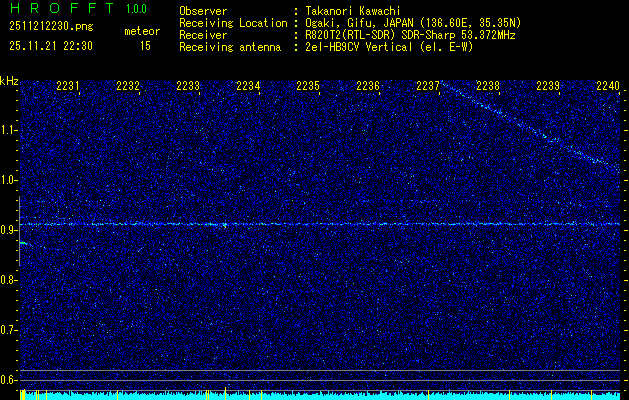Click the 2233 time axis label
This screenshot has width=629, height=400.
pos(188,86)
